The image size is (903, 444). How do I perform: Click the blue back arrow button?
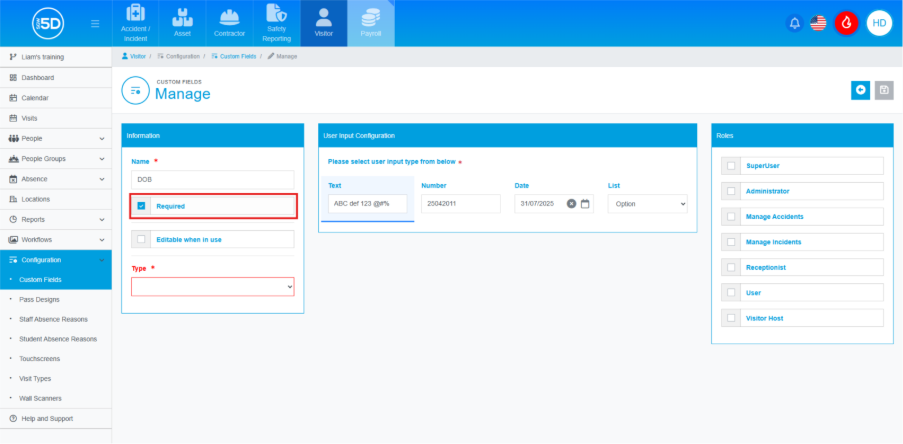pos(860,90)
